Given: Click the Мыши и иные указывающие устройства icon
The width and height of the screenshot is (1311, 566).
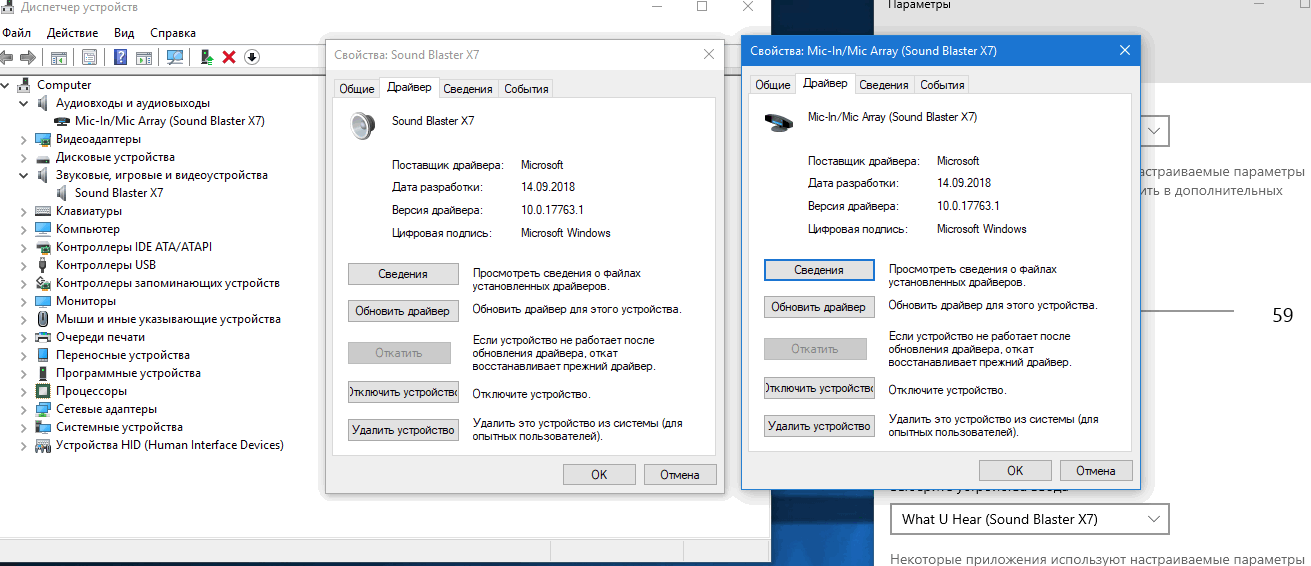Looking at the screenshot, I should pyautogui.click(x=43, y=319).
